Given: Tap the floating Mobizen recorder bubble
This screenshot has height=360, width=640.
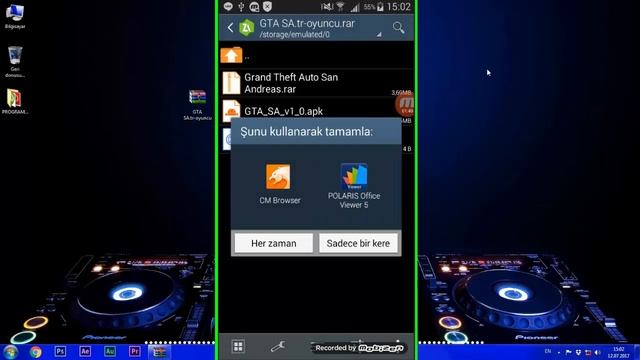Looking at the screenshot, I should tap(405, 104).
